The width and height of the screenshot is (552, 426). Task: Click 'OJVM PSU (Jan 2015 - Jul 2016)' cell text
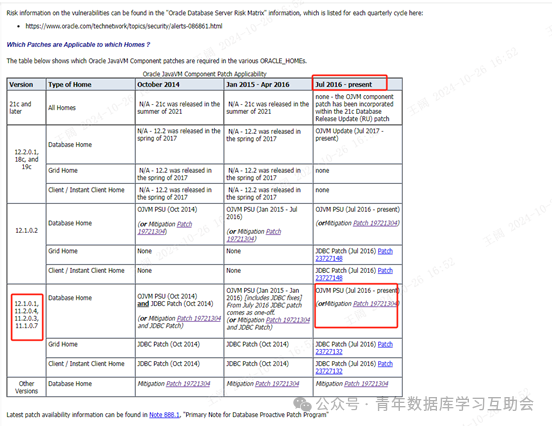coord(262,213)
